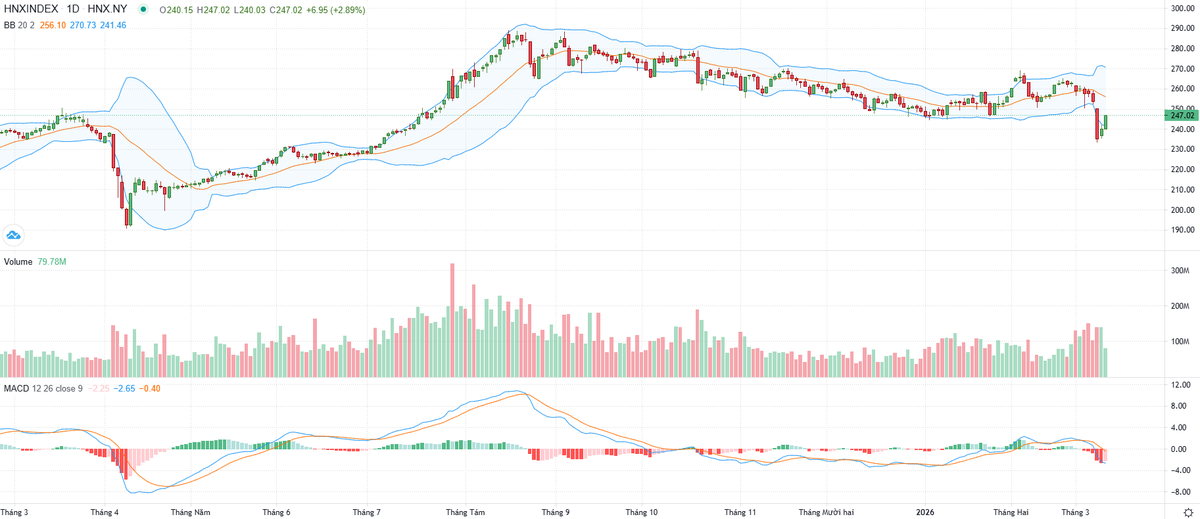Image resolution: width=1200 pixels, height=519 pixels.
Task: Click the 12.00 level on MACD scale
Action: [1181, 385]
